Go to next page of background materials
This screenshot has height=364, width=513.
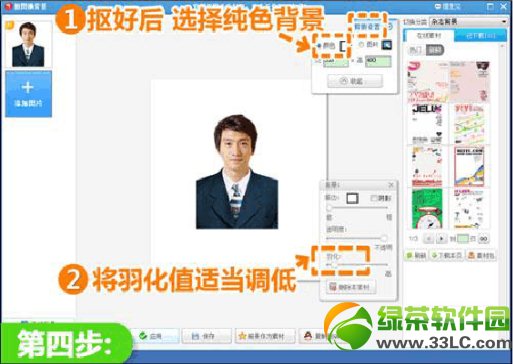[442, 239]
